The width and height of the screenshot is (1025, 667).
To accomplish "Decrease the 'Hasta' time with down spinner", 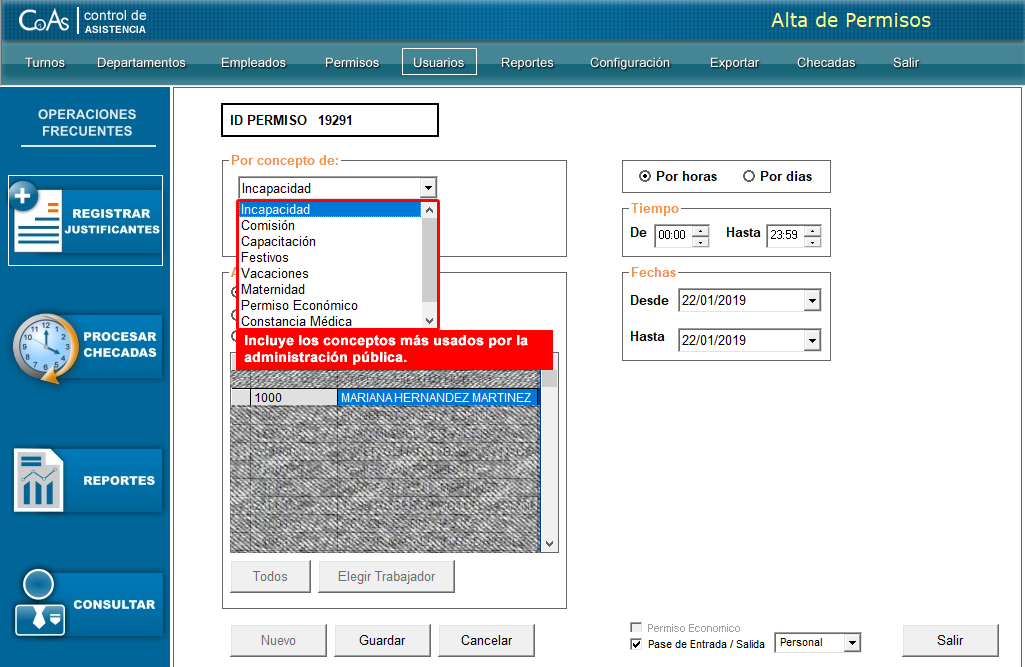I will point(813,241).
